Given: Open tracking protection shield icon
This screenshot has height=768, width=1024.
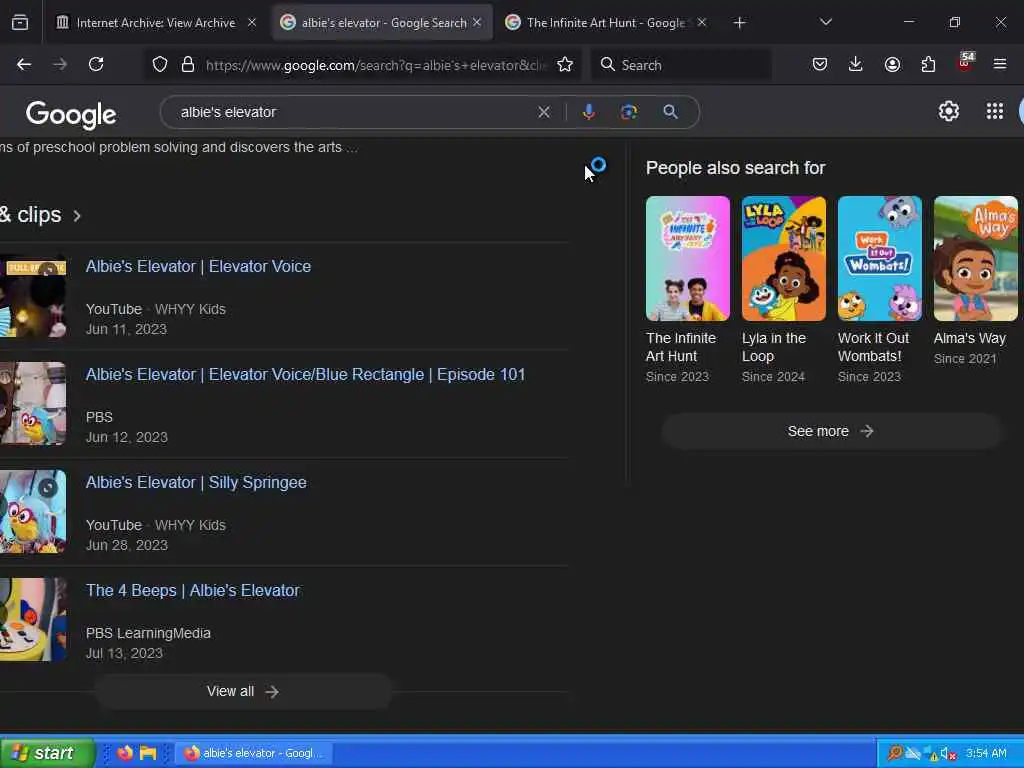Looking at the screenshot, I should click(160, 64).
